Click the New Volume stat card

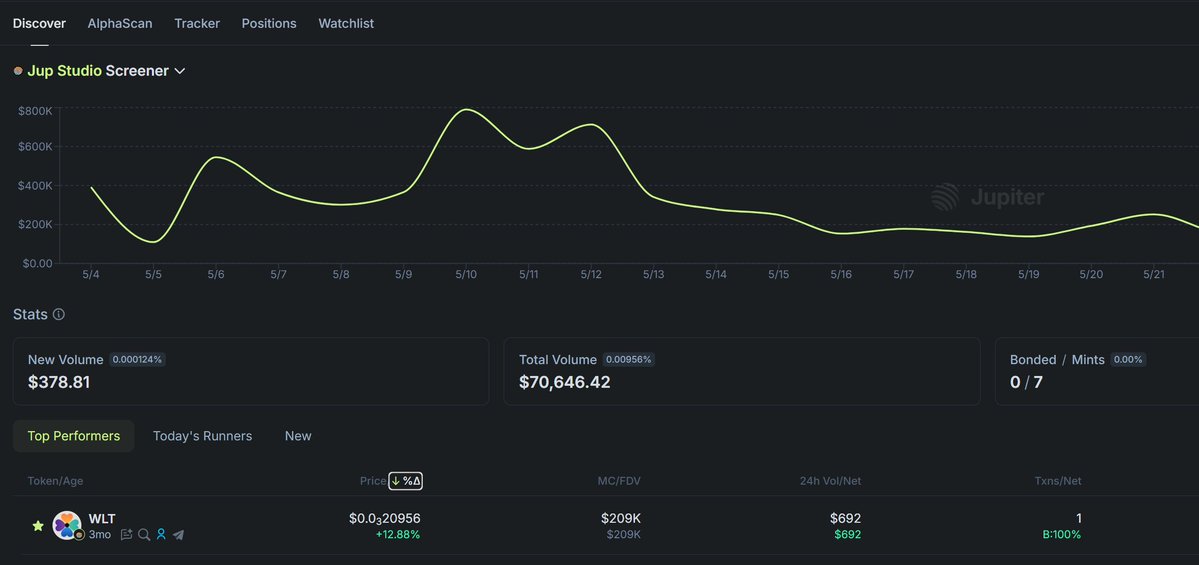pos(251,372)
